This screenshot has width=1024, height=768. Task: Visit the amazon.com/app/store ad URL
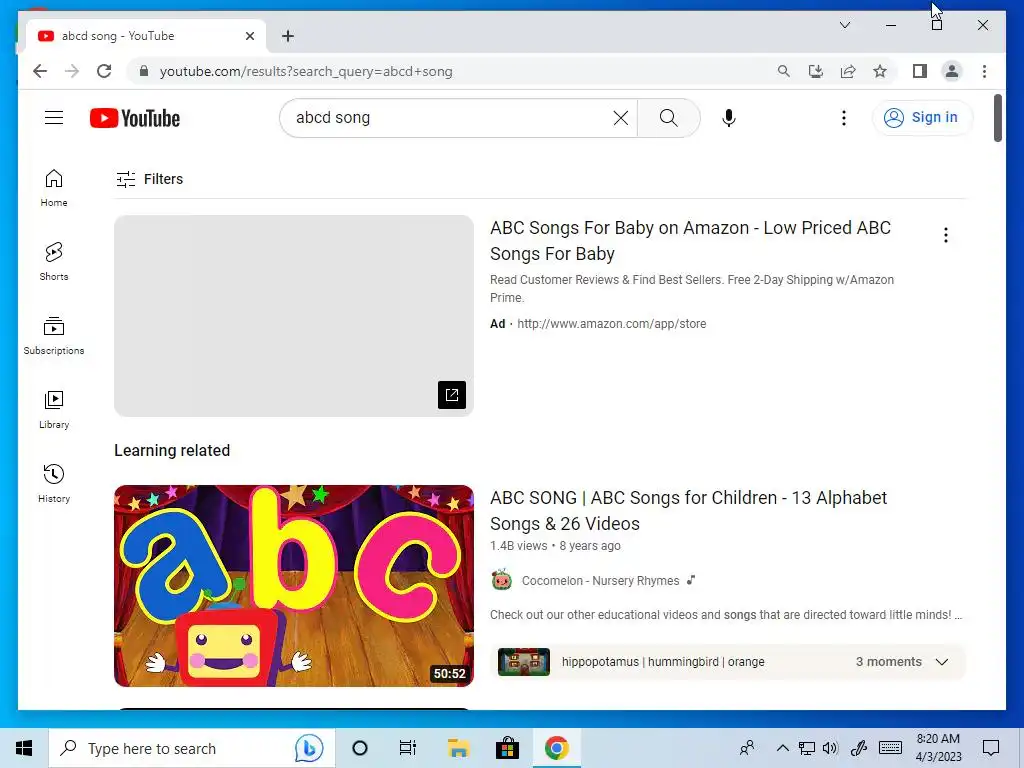point(611,324)
